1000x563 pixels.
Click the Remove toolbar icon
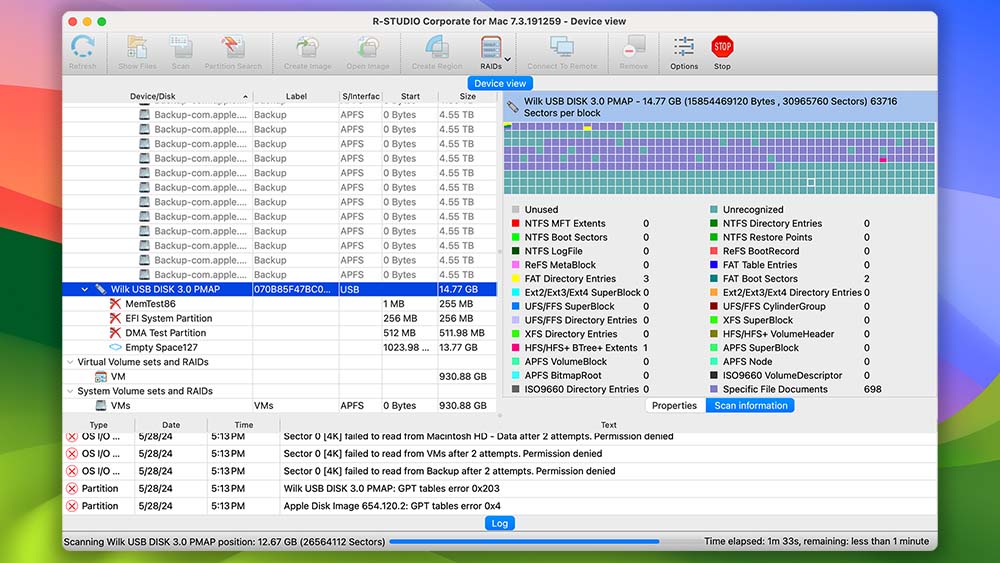pos(633,47)
